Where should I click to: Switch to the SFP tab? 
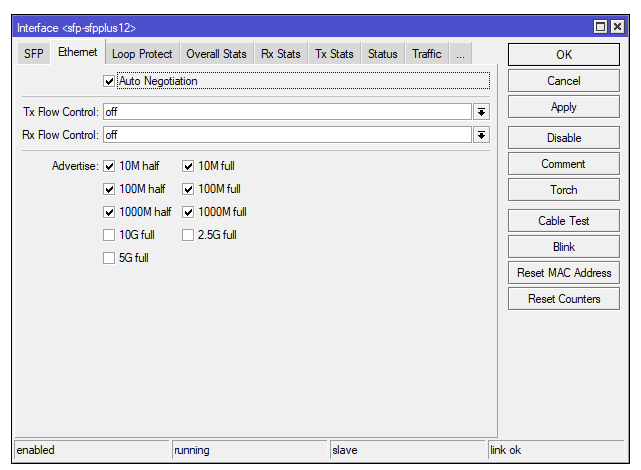tap(34, 54)
